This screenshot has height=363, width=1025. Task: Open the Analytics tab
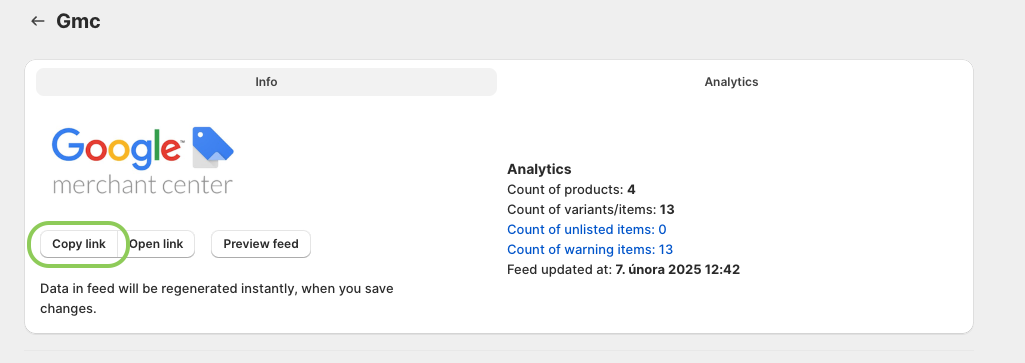point(731,82)
